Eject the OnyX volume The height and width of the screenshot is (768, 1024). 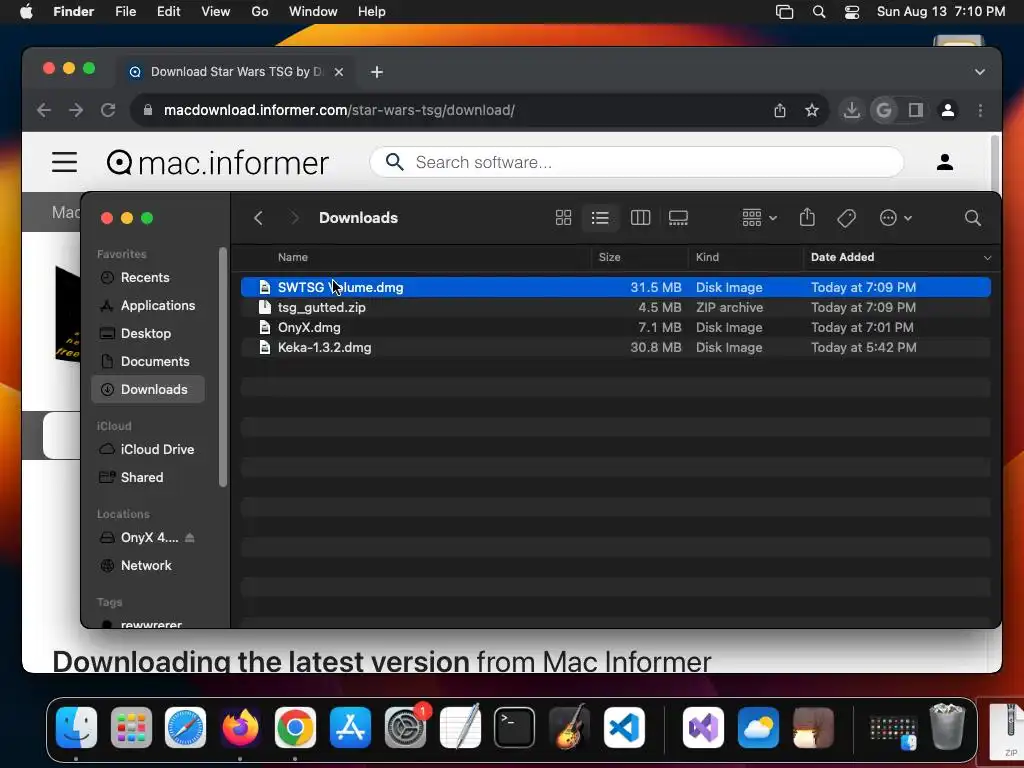click(x=189, y=537)
